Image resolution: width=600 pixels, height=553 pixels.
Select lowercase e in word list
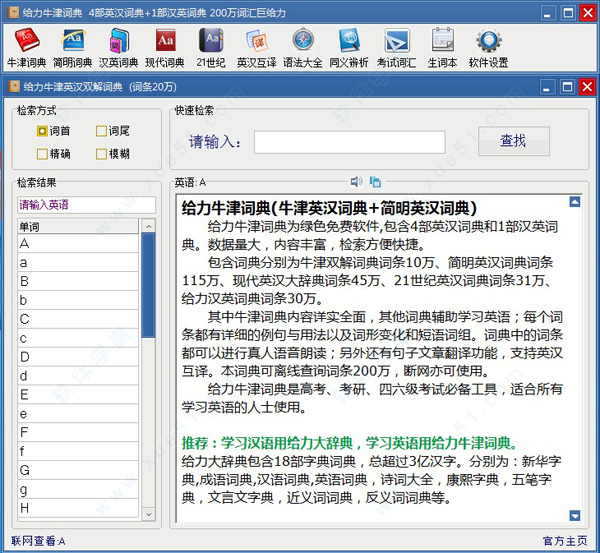[78, 413]
